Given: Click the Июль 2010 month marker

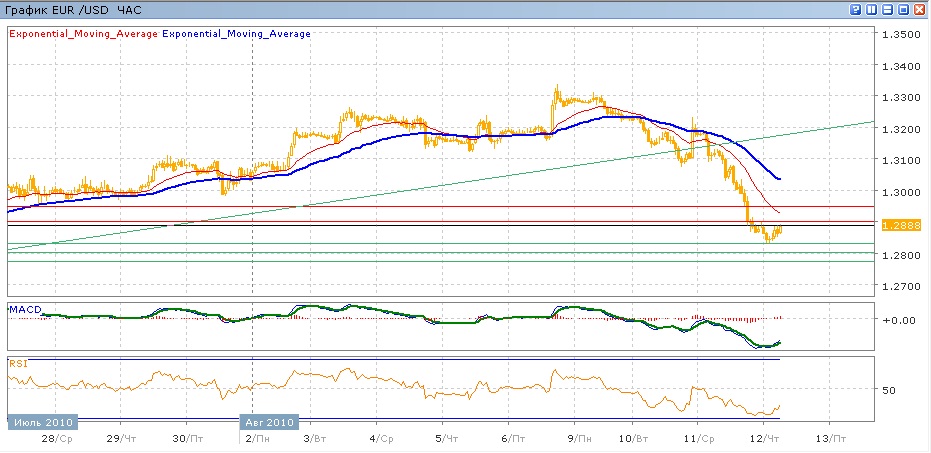Looking at the screenshot, I should 41,421.
